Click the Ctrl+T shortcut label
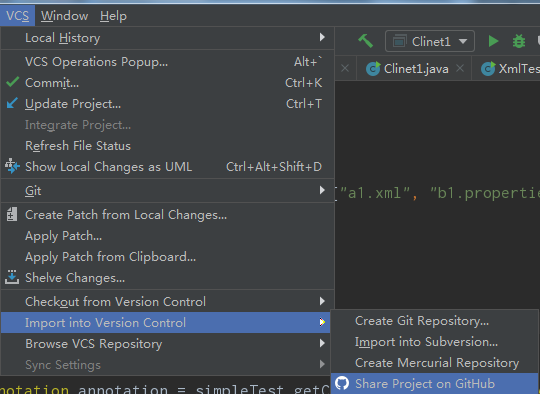Viewport: 540px width, 394px height. tap(304, 104)
